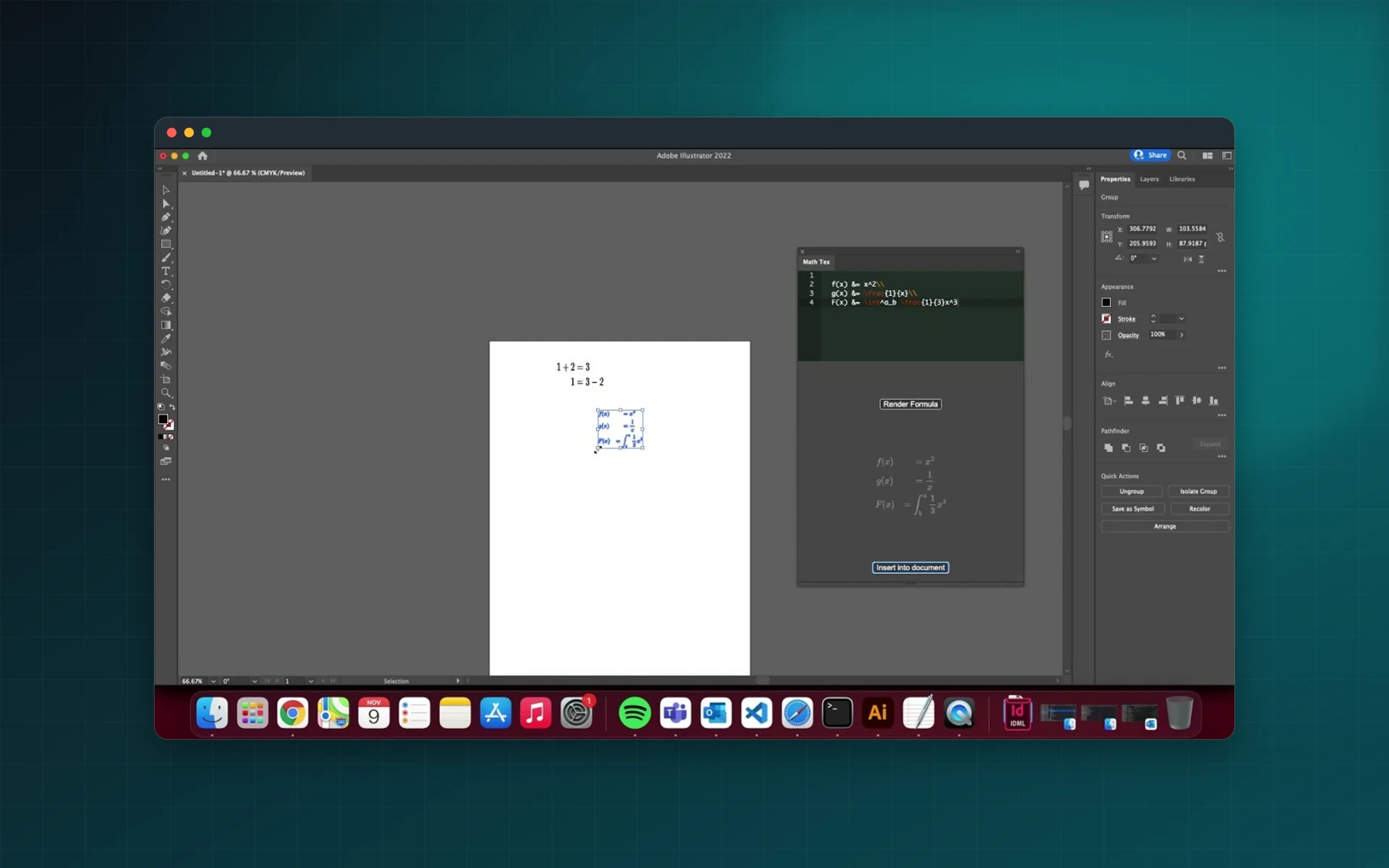Click the Home icon in Illustrator
The height and width of the screenshot is (868, 1389).
click(x=203, y=156)
